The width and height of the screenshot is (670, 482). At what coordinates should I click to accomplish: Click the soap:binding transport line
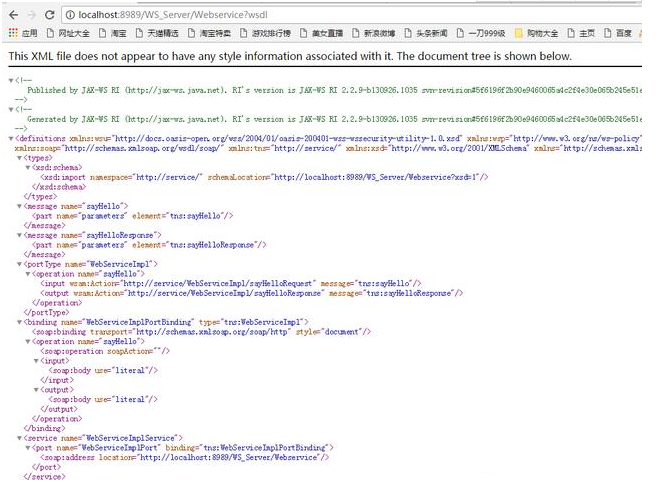click(x=201, y=332)
